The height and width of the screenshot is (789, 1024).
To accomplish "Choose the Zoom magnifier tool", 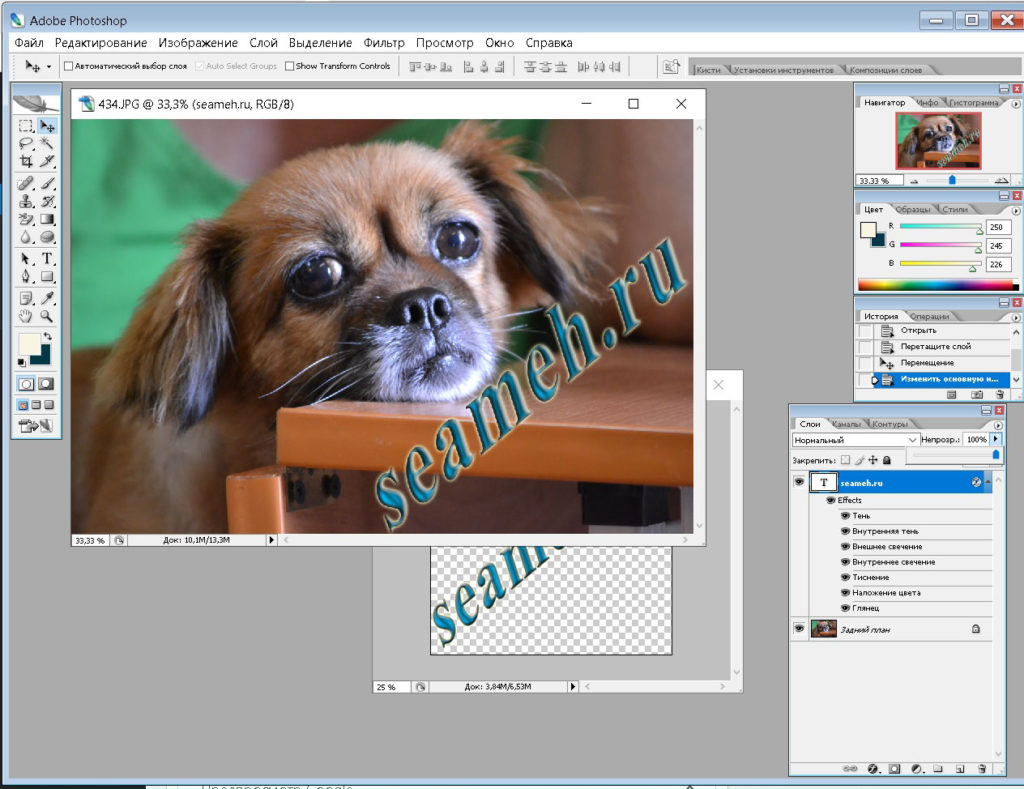I will coord(47,316).
